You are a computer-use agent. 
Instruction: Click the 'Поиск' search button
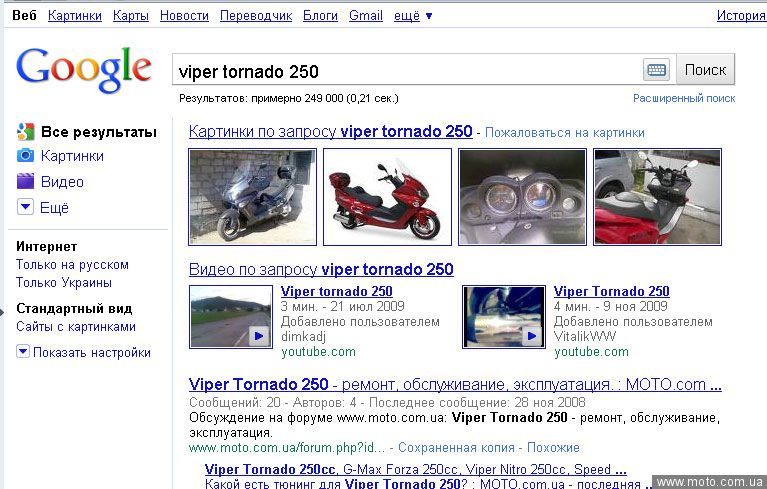pyautogui.click(x=705, y=70)
